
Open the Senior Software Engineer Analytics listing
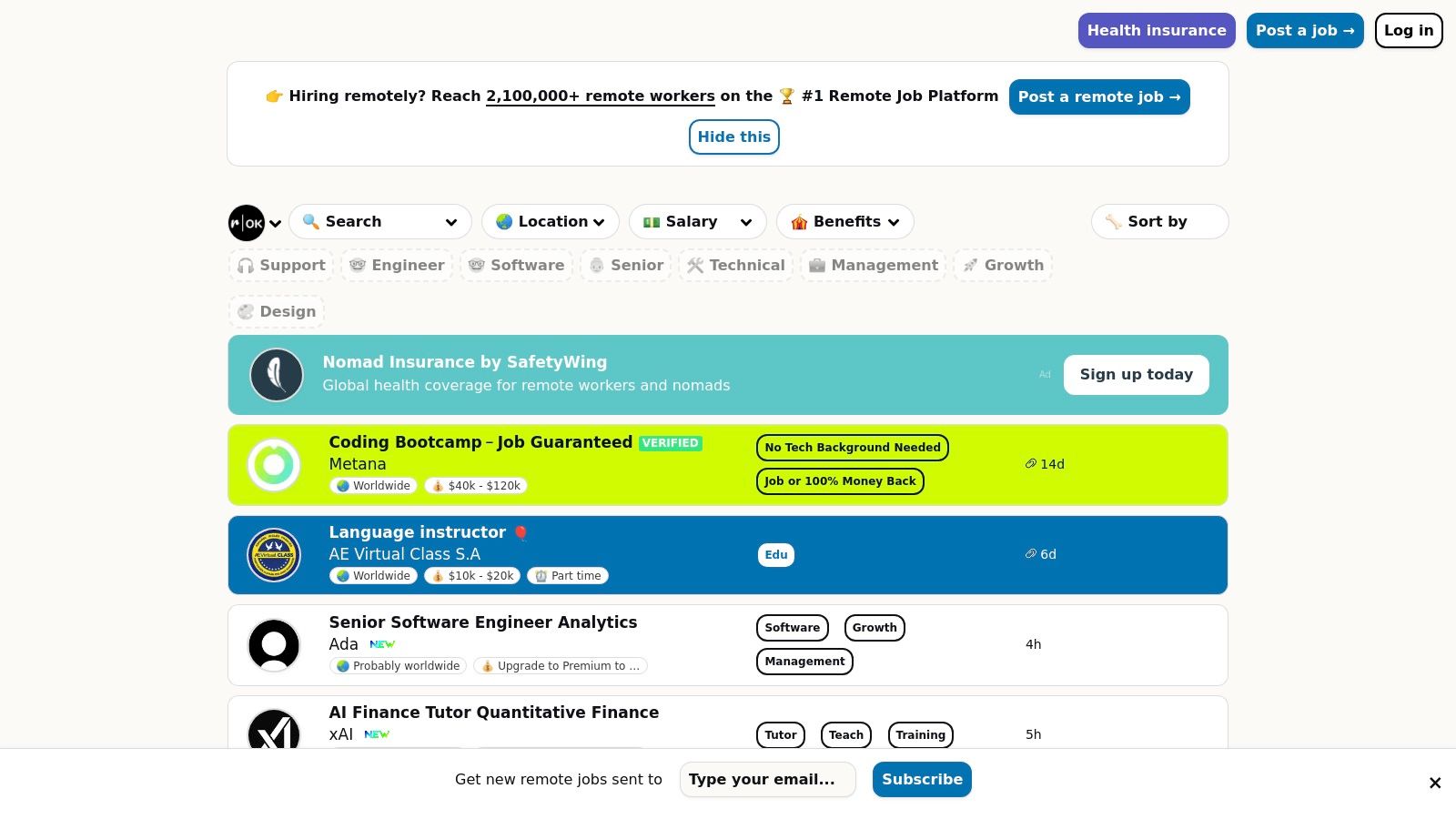482,622
